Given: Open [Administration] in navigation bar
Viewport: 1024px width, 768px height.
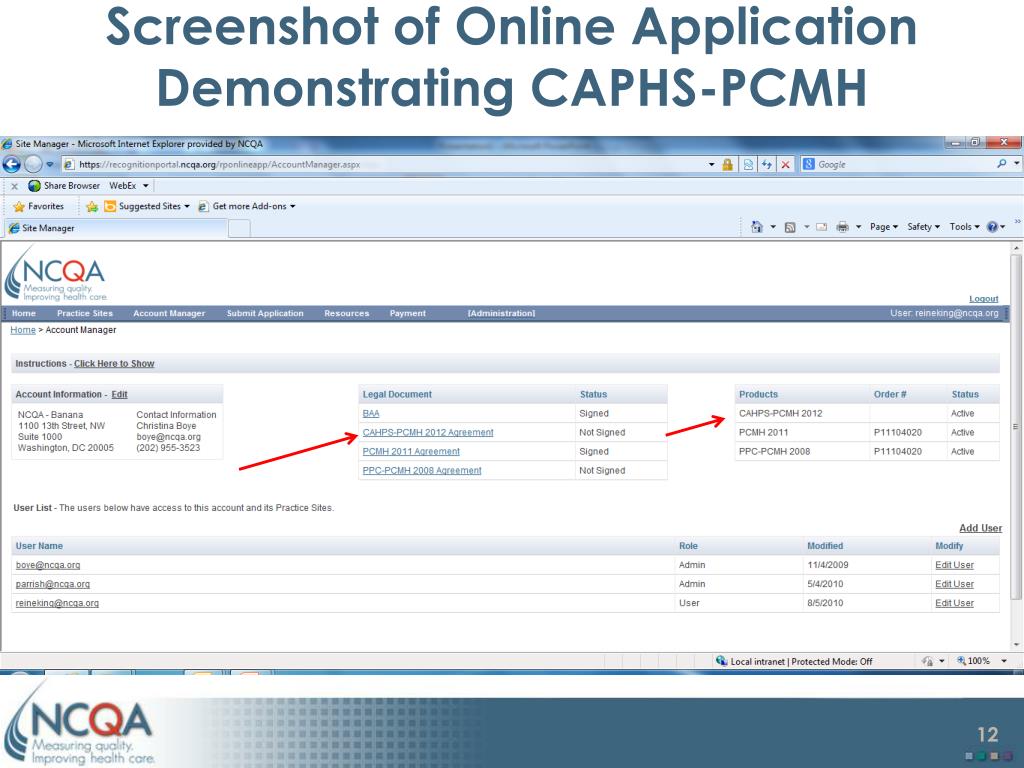Looking at the screenshot, I should click(501, 313).
